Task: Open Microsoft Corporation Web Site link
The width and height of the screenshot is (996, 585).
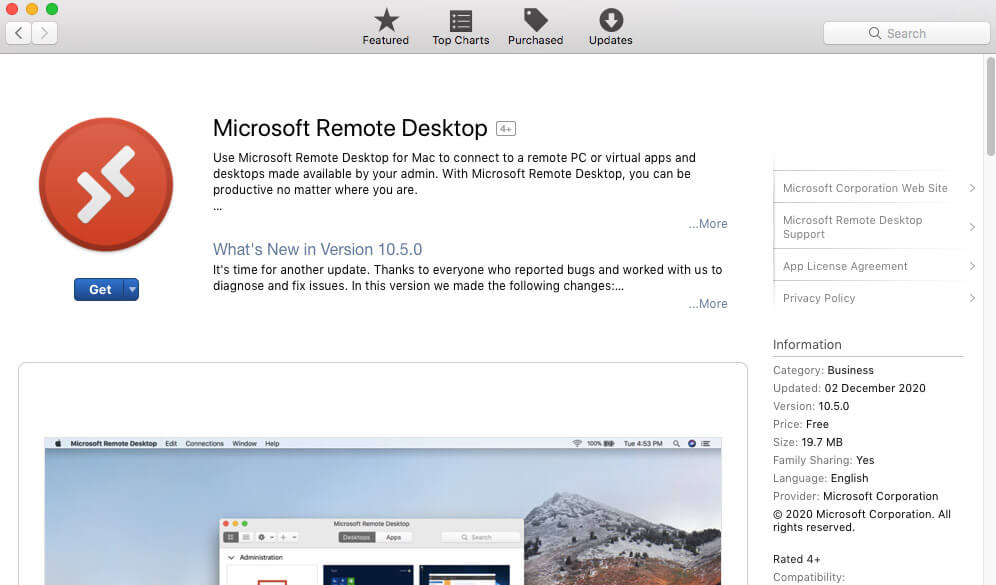Action: click(x=865, y=188)
